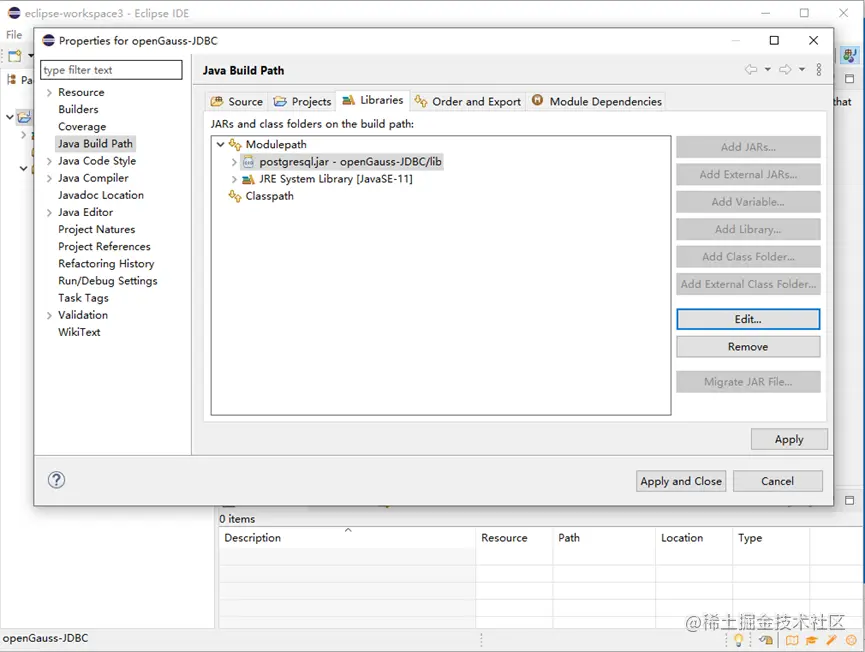Switch to the Source tab

[237, 101]
